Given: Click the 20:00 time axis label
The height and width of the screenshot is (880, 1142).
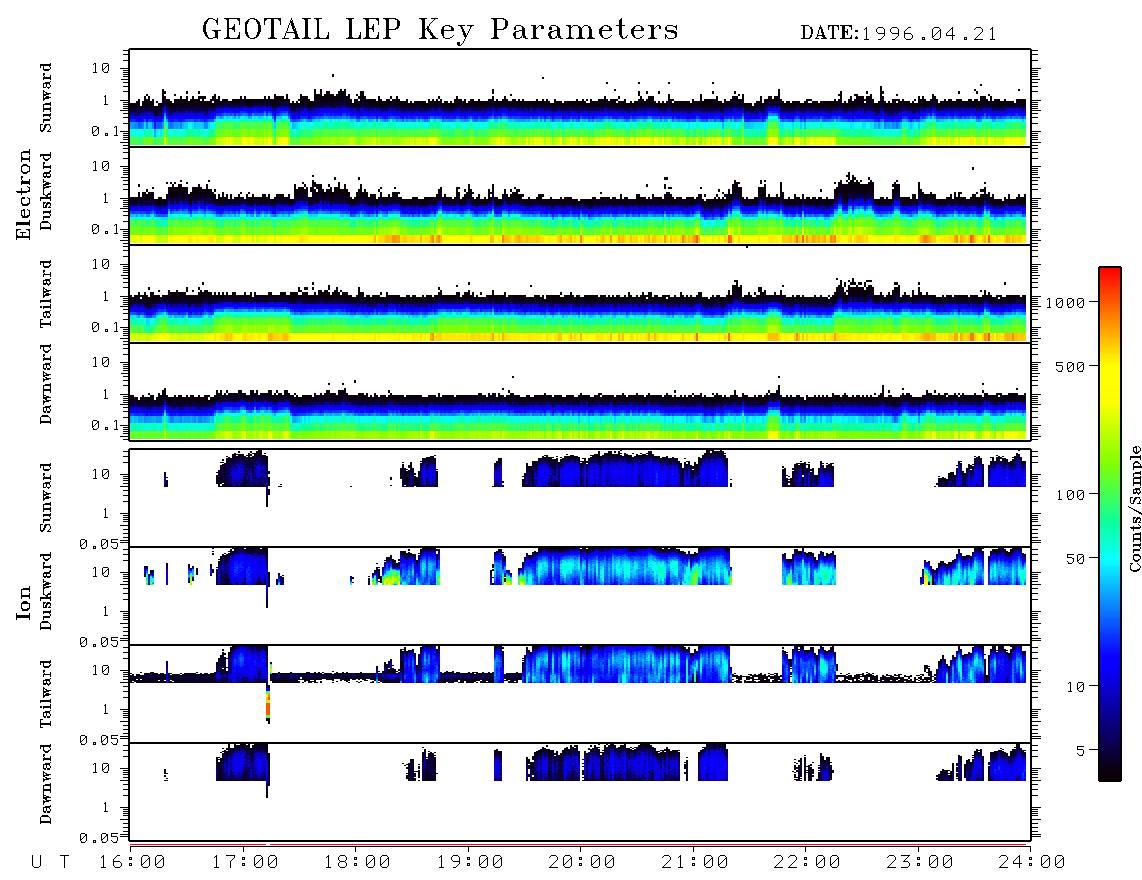Looking at the screenshot, I should pos(582,862).
